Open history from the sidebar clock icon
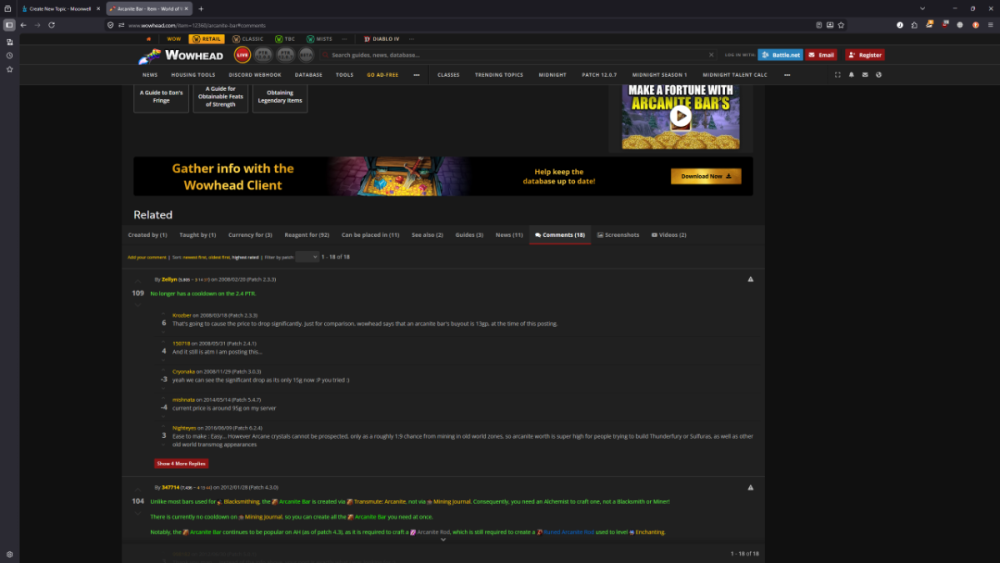 coord(10,55)
